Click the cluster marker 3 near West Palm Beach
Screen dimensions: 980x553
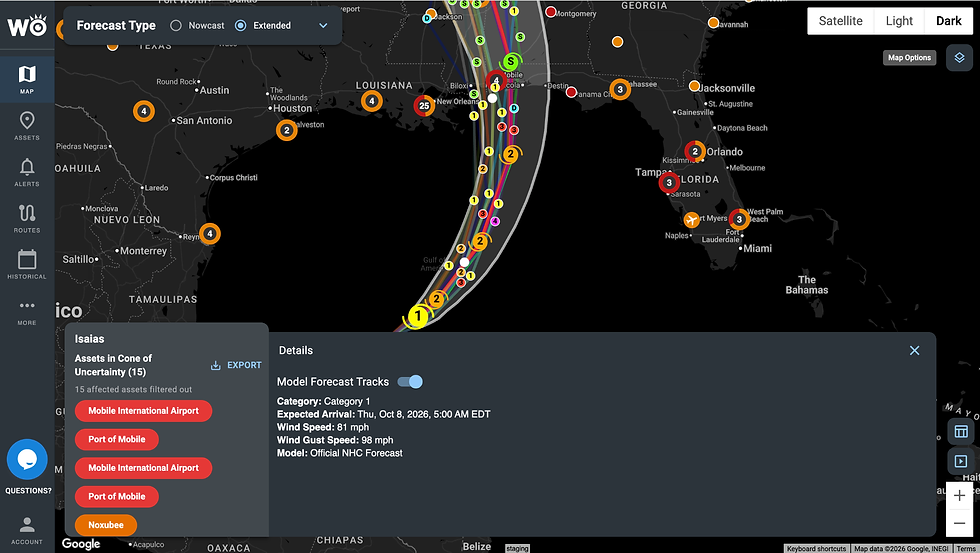[739, 219]
